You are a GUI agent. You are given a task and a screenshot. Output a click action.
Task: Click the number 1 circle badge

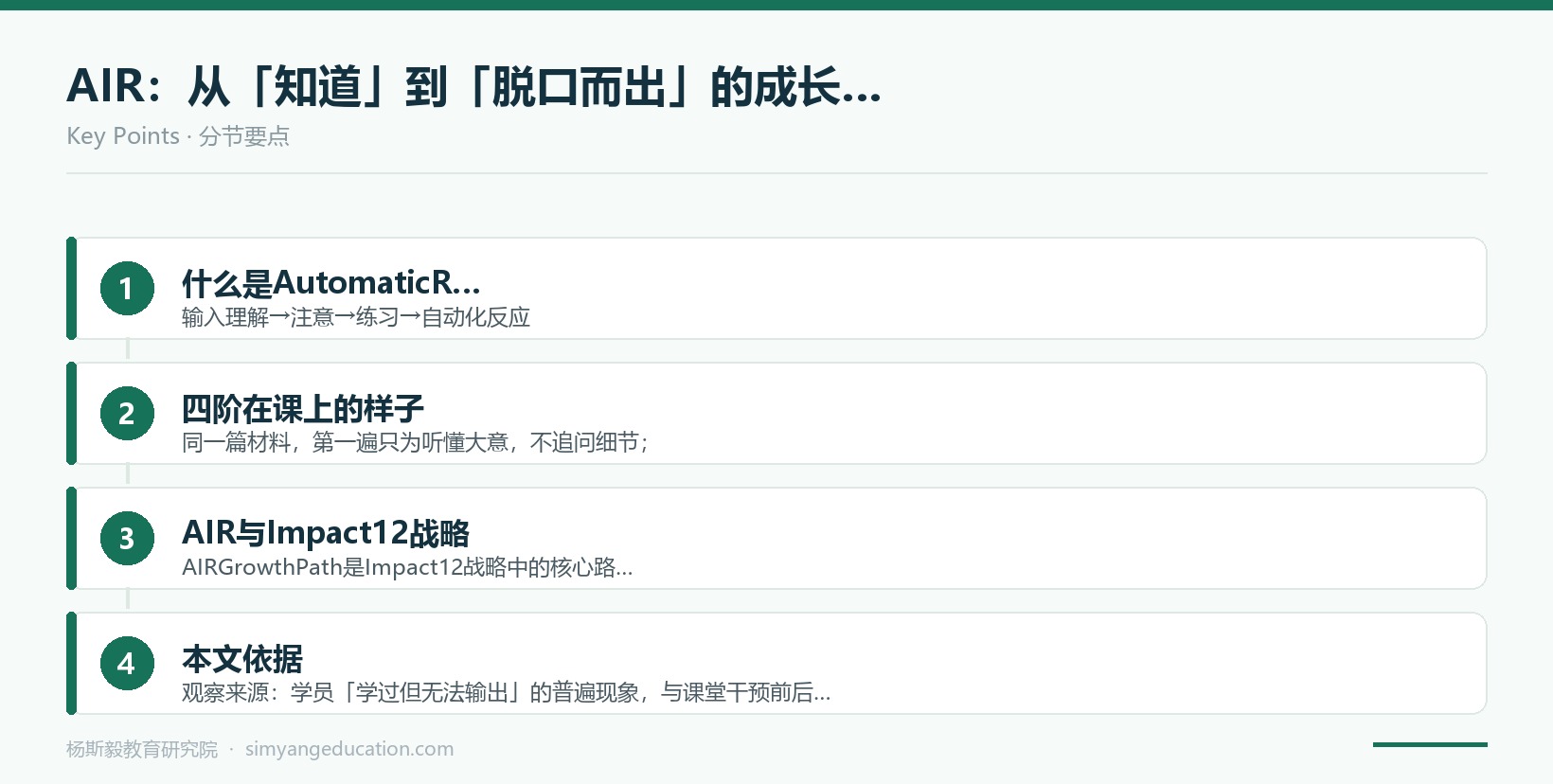(127, 288)
